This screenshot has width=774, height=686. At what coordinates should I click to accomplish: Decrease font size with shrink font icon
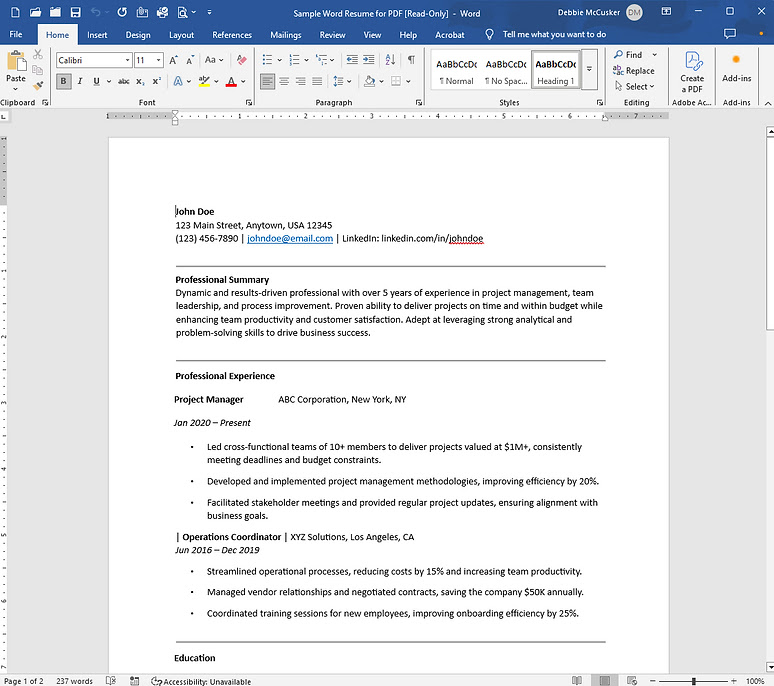coord(190,60)
